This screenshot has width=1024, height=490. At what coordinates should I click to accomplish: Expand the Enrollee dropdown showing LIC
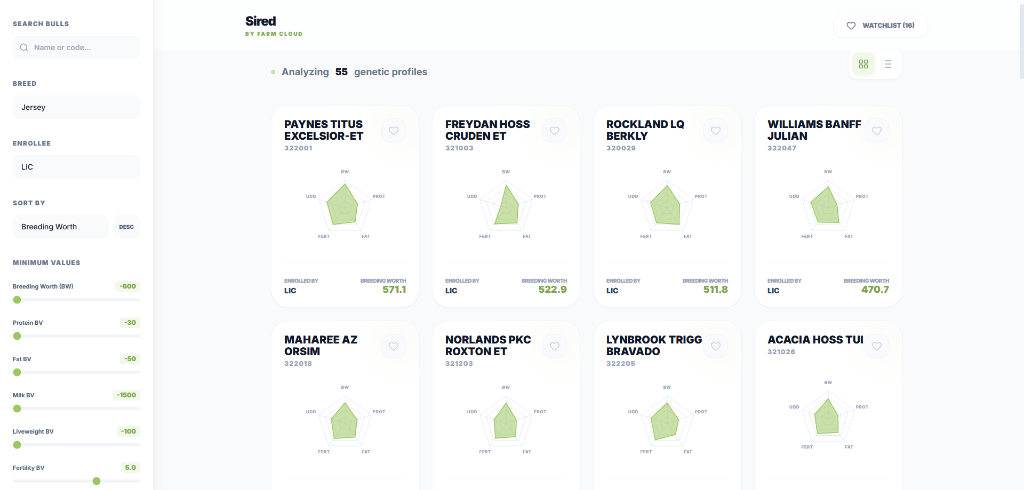click(x=76, y=167)
